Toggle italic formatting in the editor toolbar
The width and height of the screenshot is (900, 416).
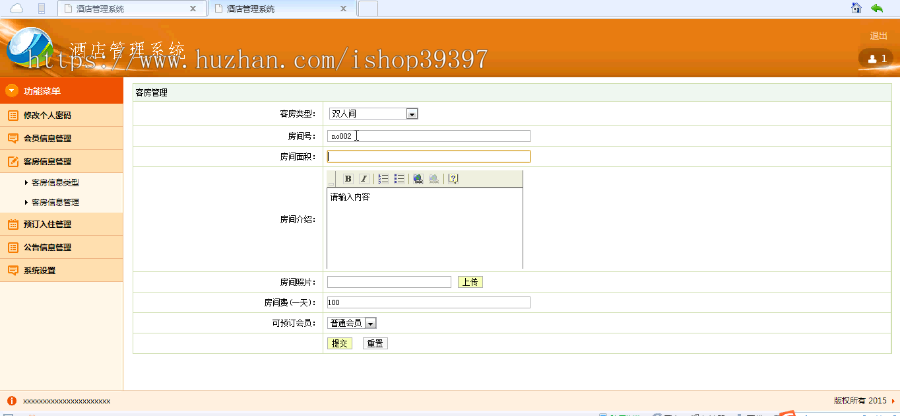click(363, 178)
